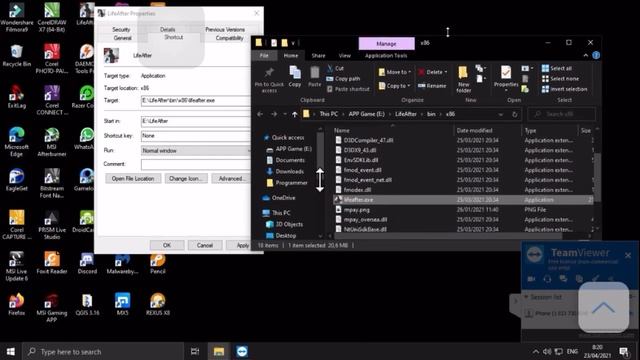Screen dimensions: 640x360
Task: Open the Explorer File menu
Action: (264, 56)
